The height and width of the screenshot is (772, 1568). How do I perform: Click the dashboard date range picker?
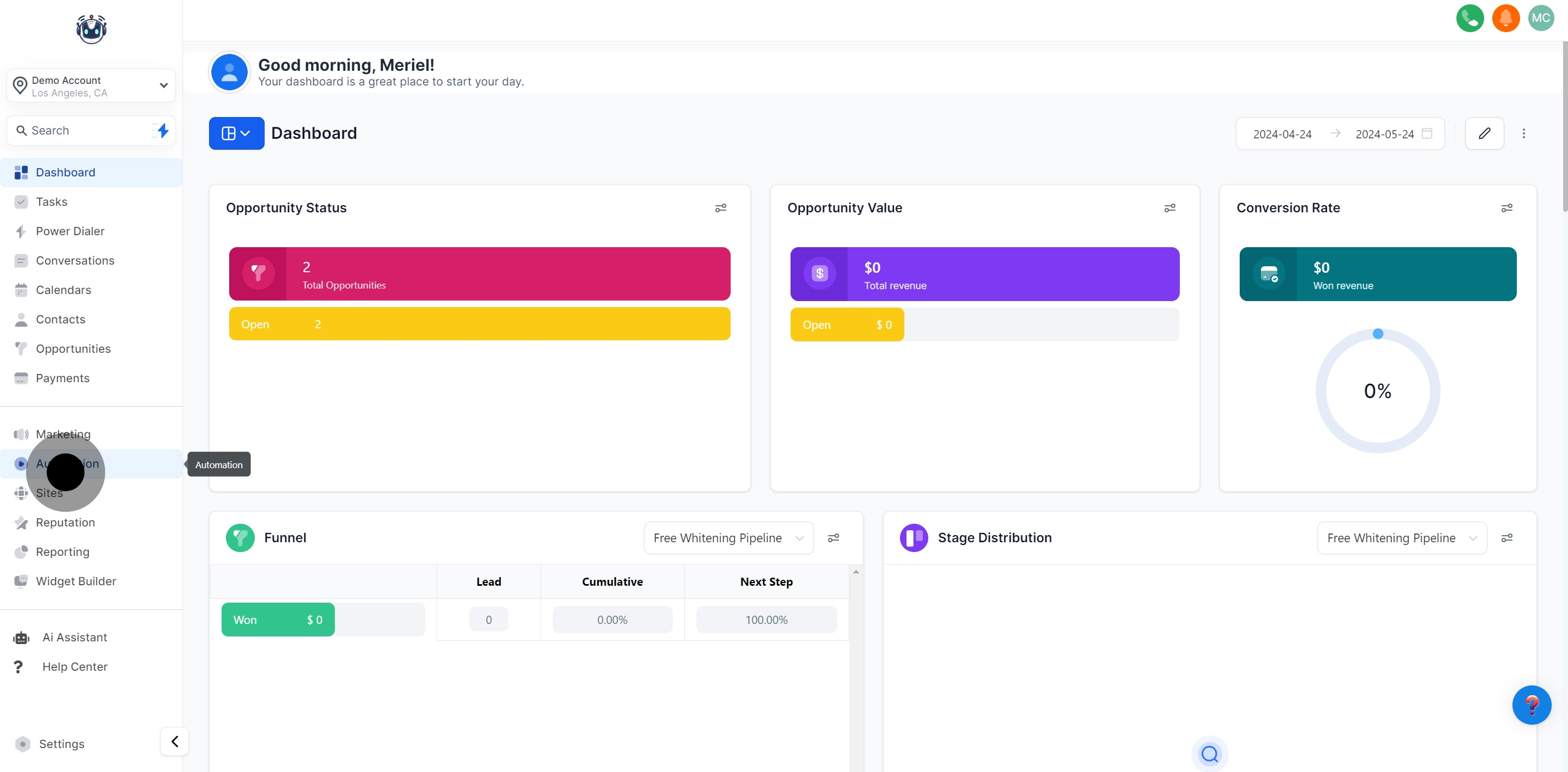coord(1339,134)
